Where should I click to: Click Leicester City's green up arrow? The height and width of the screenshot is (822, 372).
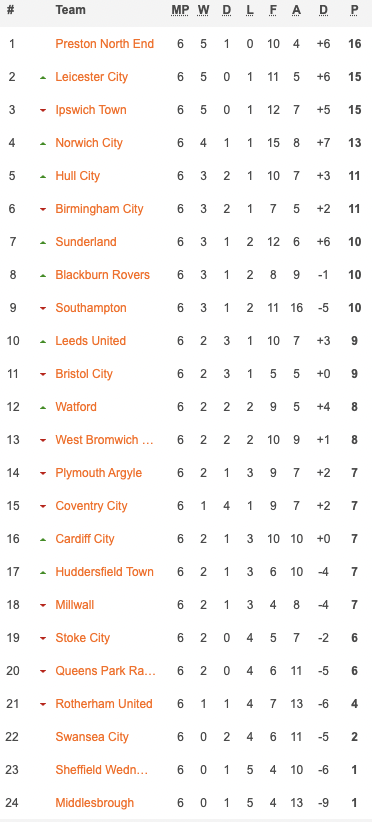click(43, 77)
